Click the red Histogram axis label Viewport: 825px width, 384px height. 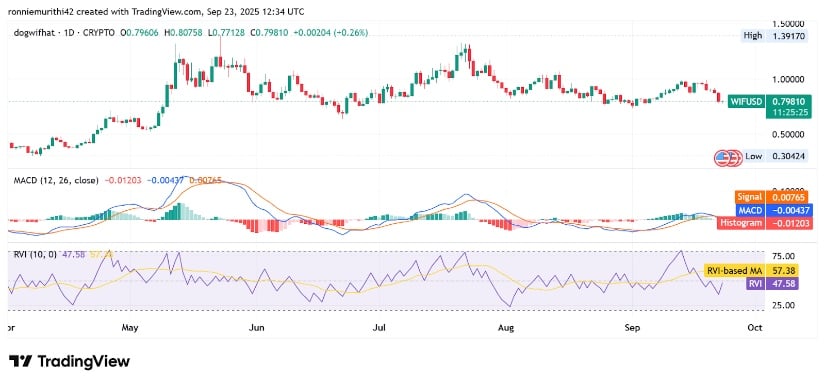pos(741,223)
